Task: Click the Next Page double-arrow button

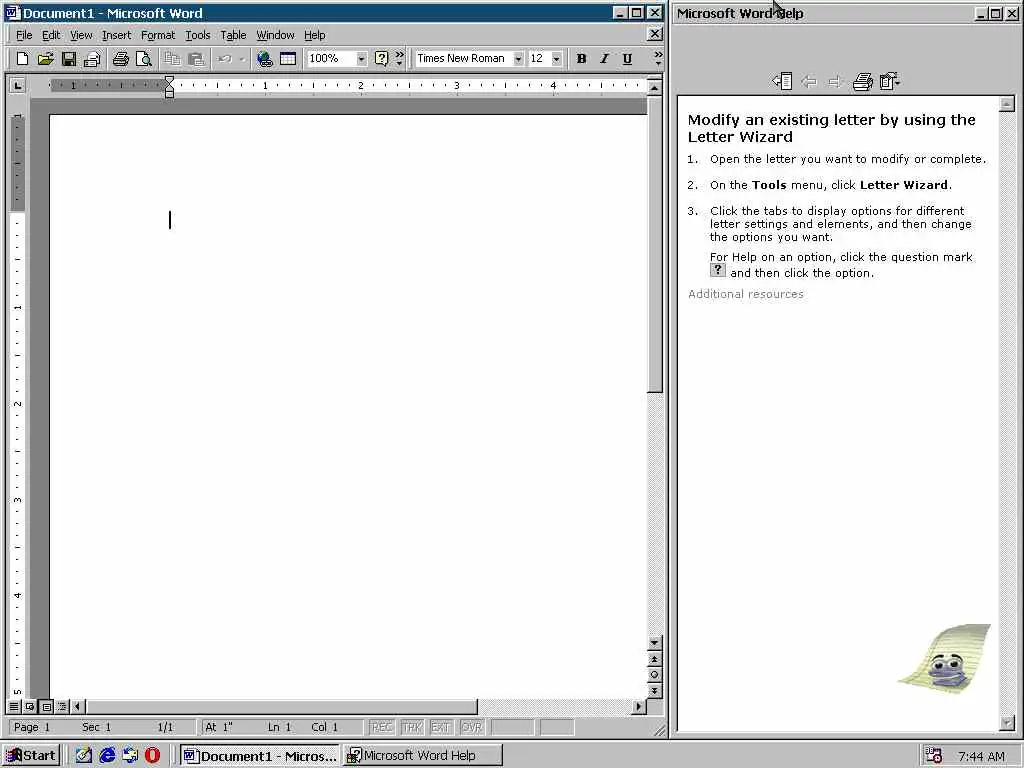Action: [654, 690]
